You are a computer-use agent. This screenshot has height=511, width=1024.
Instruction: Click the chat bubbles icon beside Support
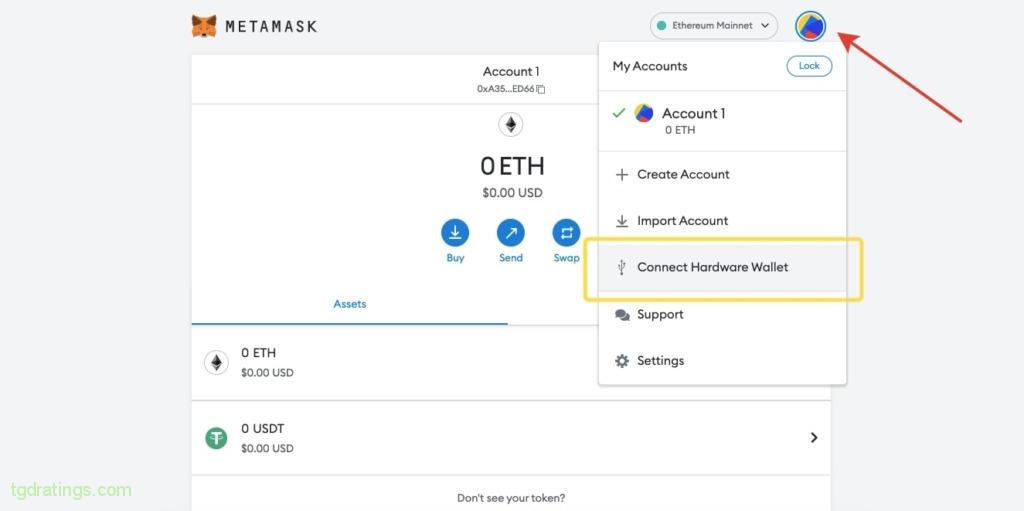622,315
